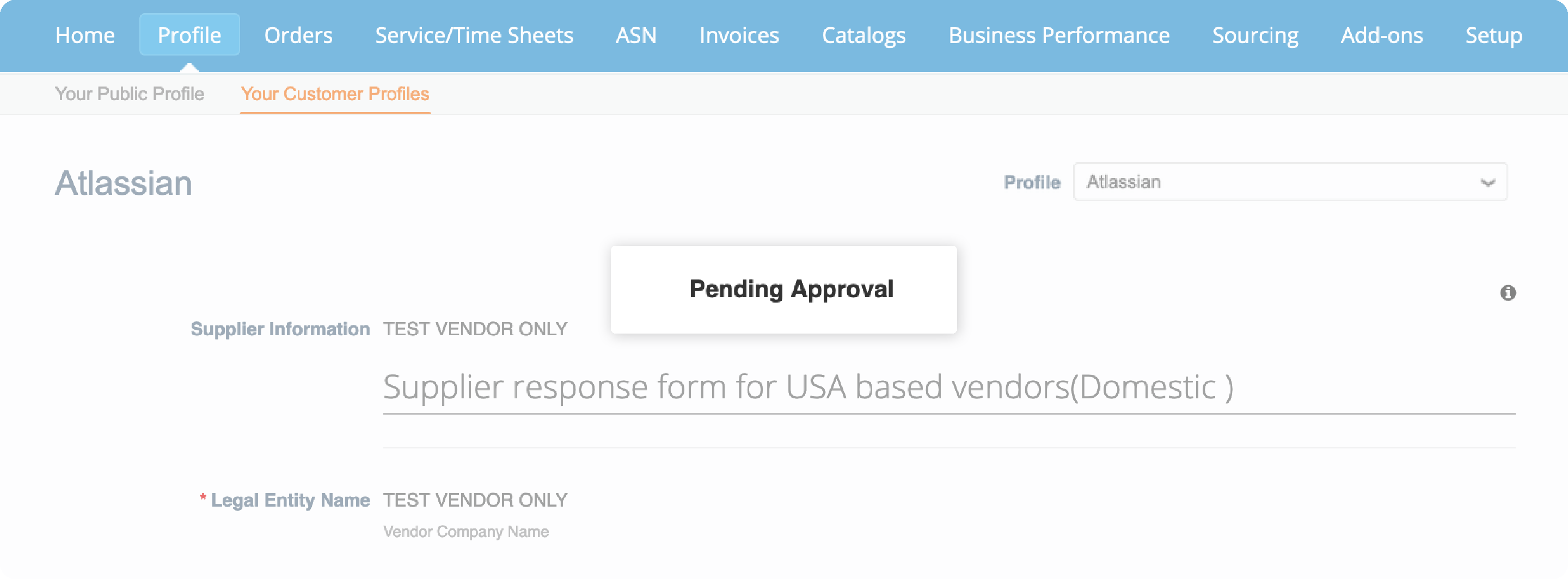Open Your Public Profile subtab
The height and width of the screenshot is (579, 1568).
point(129,94)
